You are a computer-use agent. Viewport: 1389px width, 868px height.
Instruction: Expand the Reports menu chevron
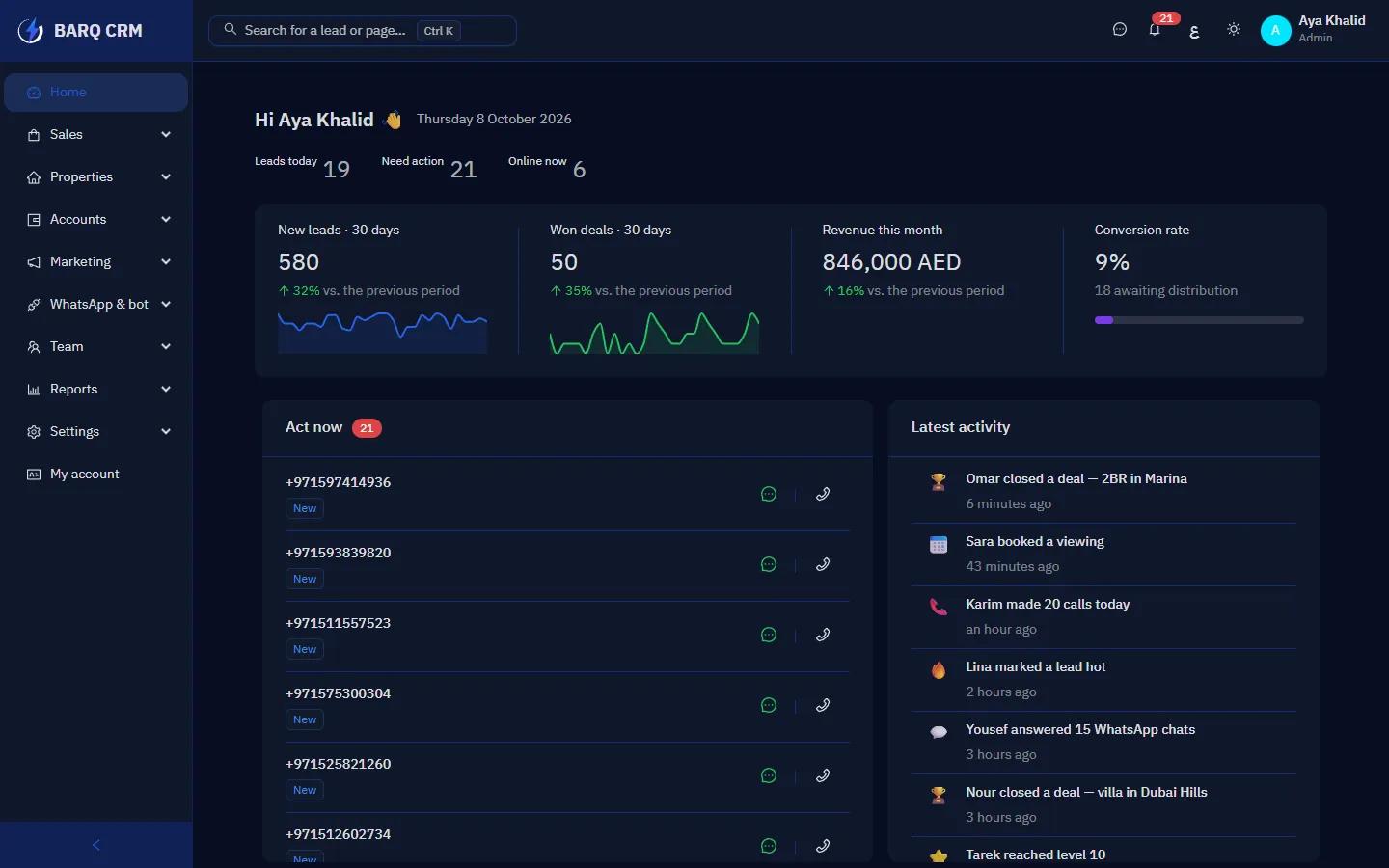(x=166, y=390)
